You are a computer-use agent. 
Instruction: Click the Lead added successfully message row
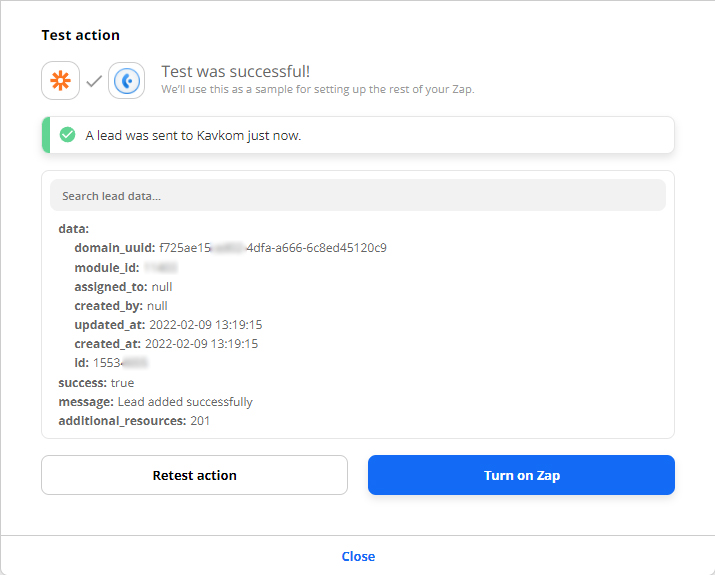point(155,402)
